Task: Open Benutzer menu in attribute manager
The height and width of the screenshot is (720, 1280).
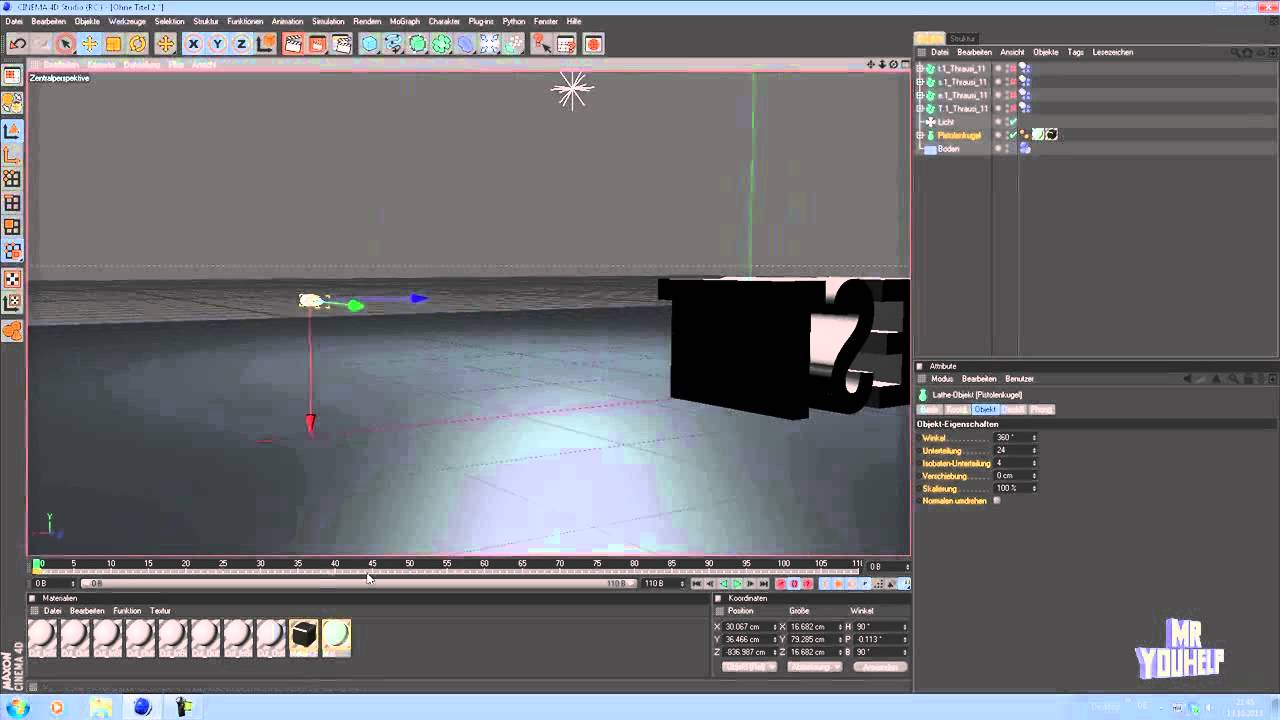Action: [1019, 379]
